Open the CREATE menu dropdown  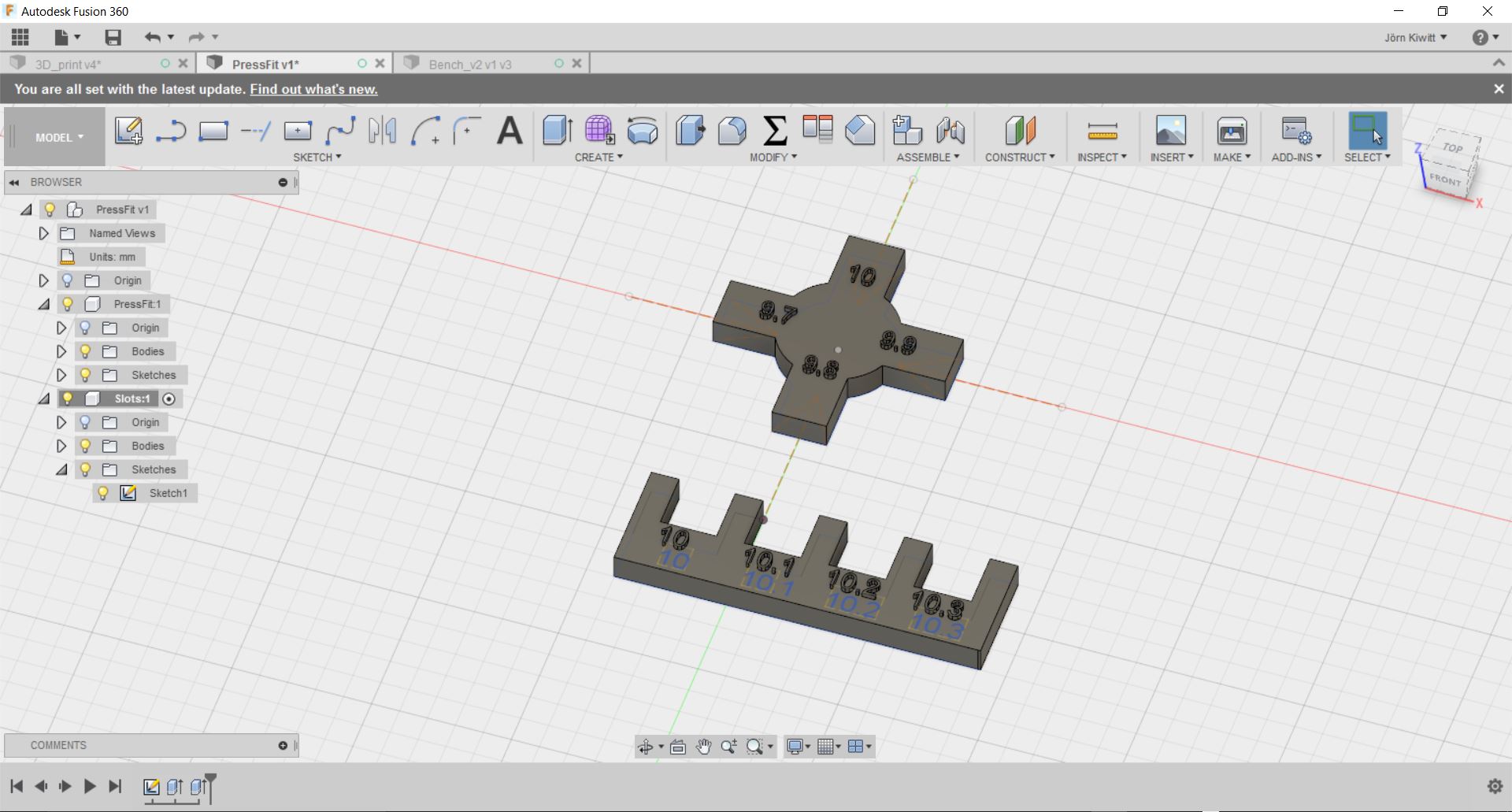598,158
